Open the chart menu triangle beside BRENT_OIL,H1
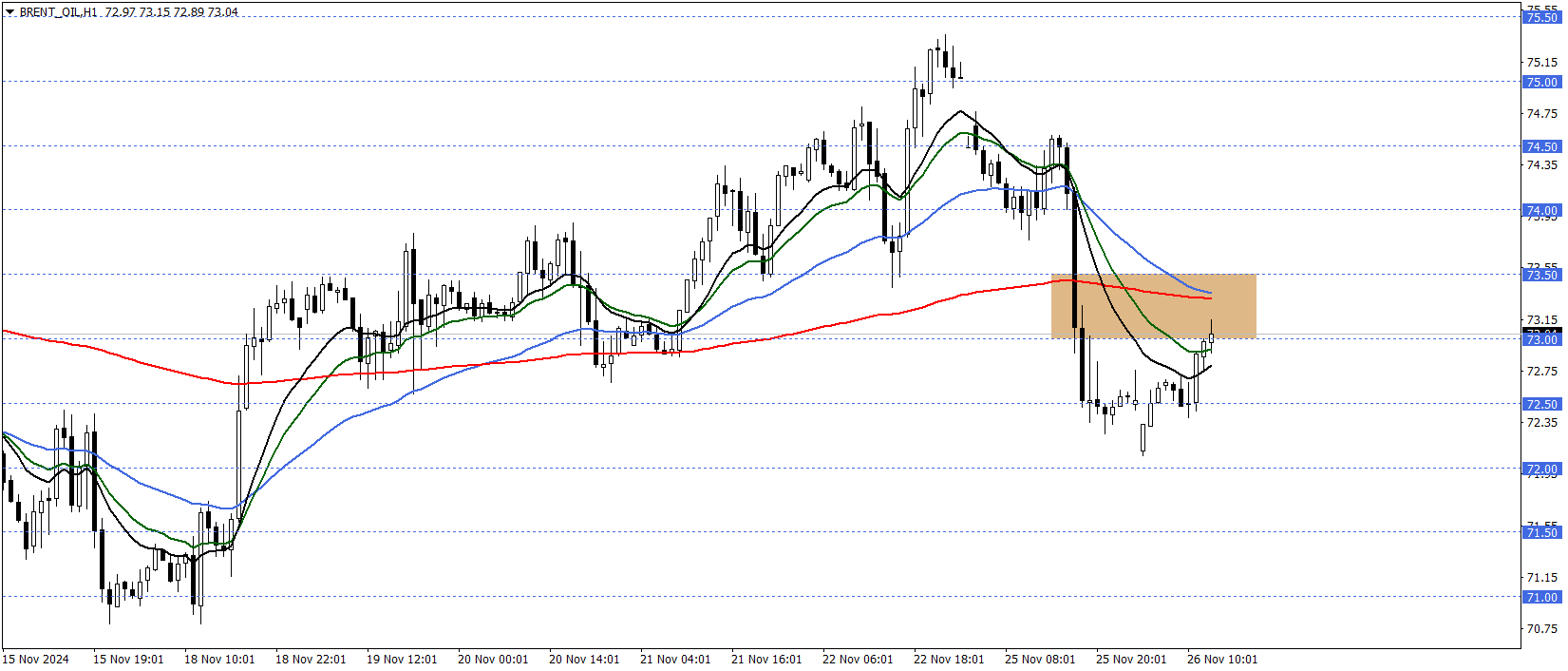This screenshot has height=671, width=1568. coord(9,12)
